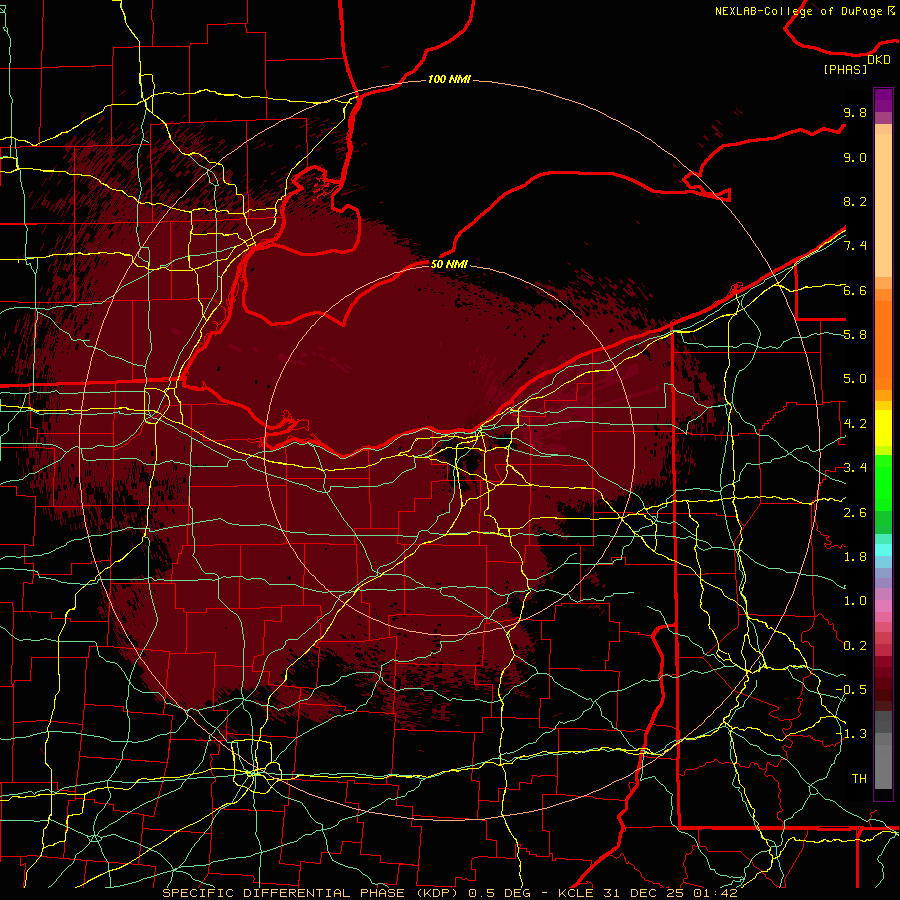Image resolution: width=900 pixels, height=900 pixels.
Task: Click the 0.2 scale value
Action: click(855, 646)
